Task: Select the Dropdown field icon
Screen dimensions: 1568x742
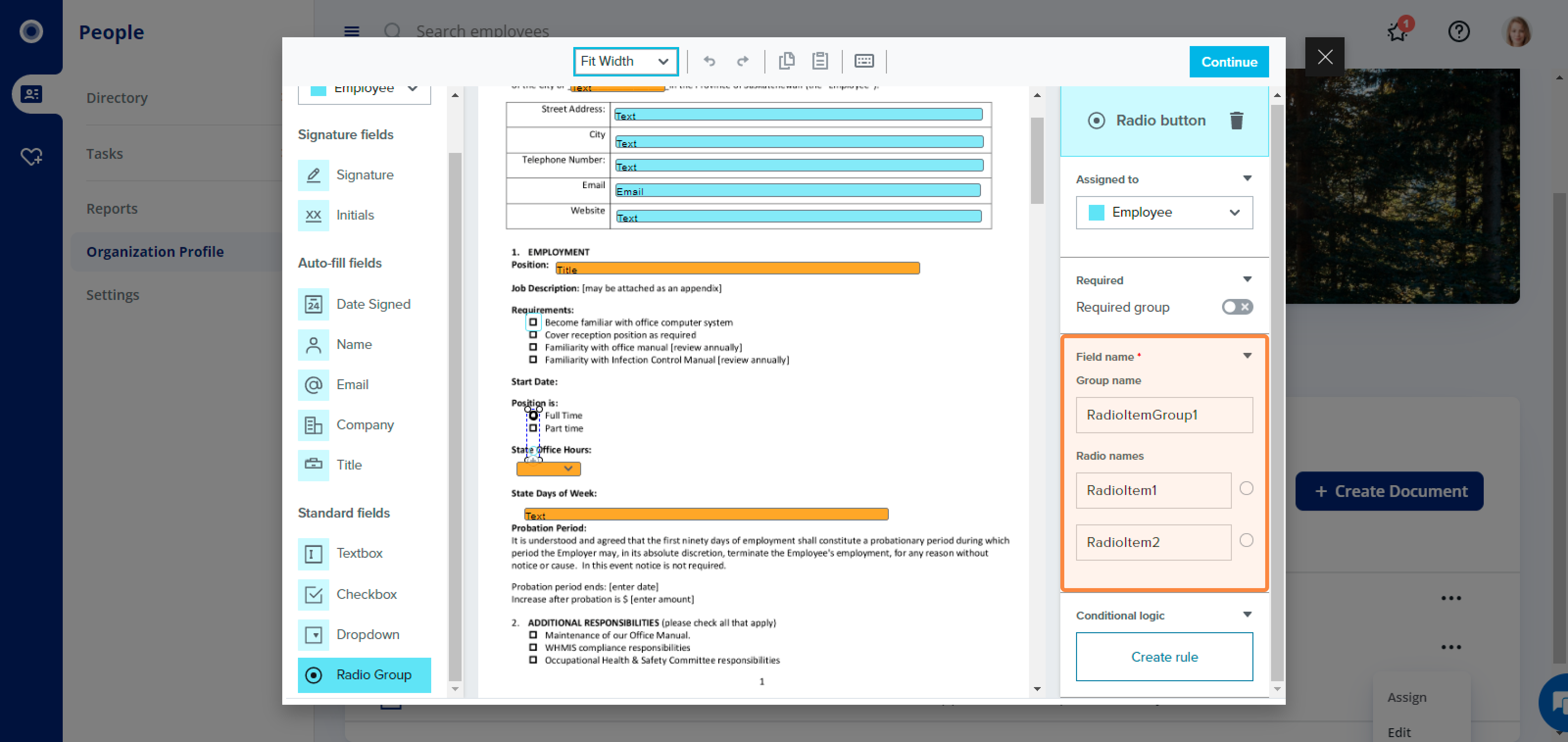Action: coord(314,634)
